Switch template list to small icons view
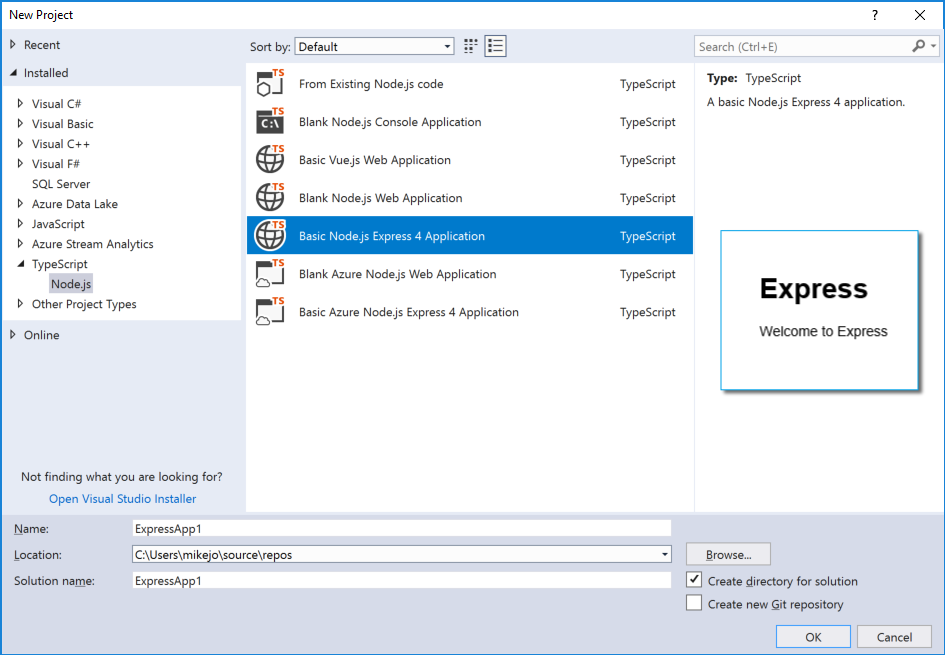Screen dimensions: 945x655 tap(469, 45)
